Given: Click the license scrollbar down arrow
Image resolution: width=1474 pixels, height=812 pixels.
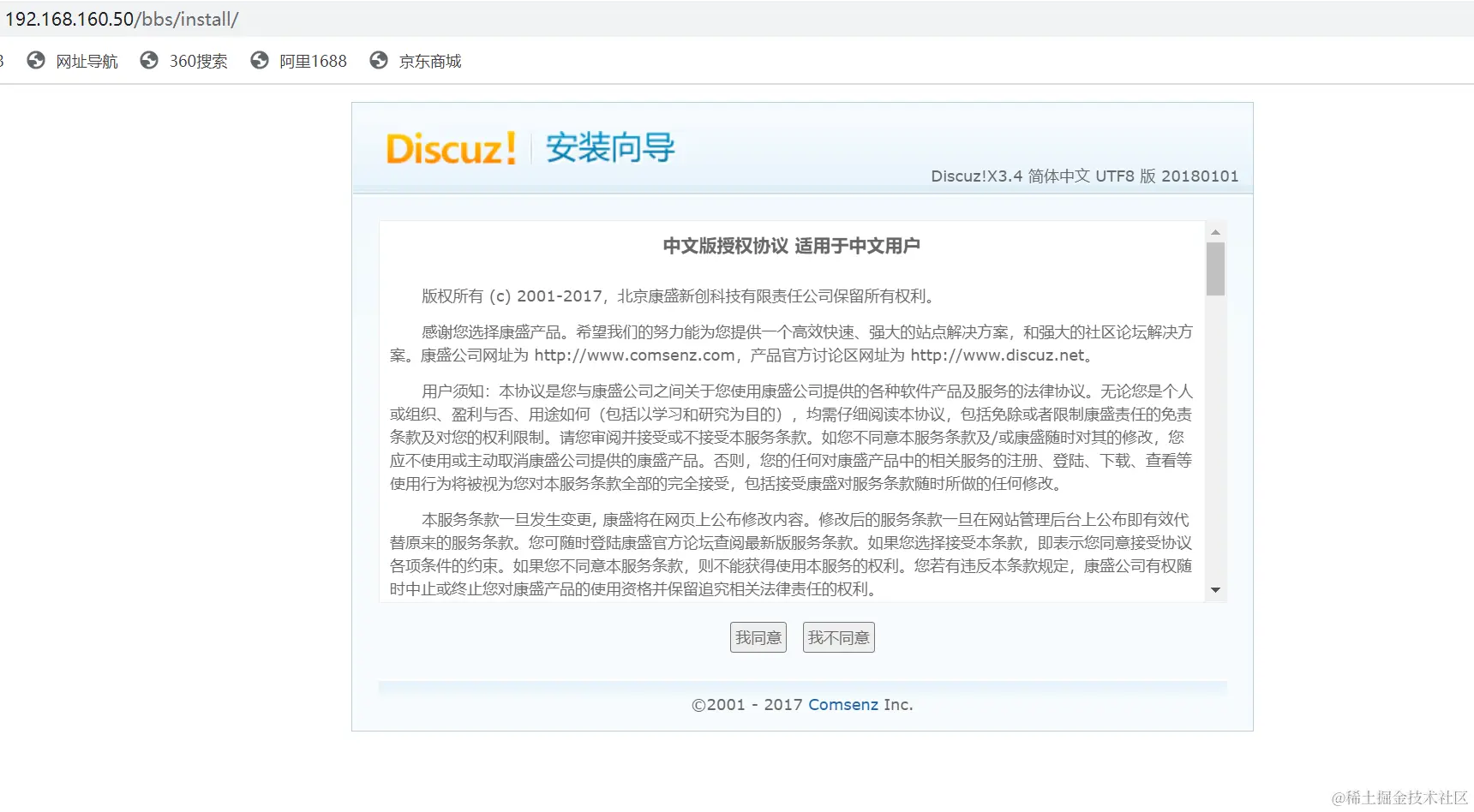Looking at the screenshot, I should click(1215, 590).
